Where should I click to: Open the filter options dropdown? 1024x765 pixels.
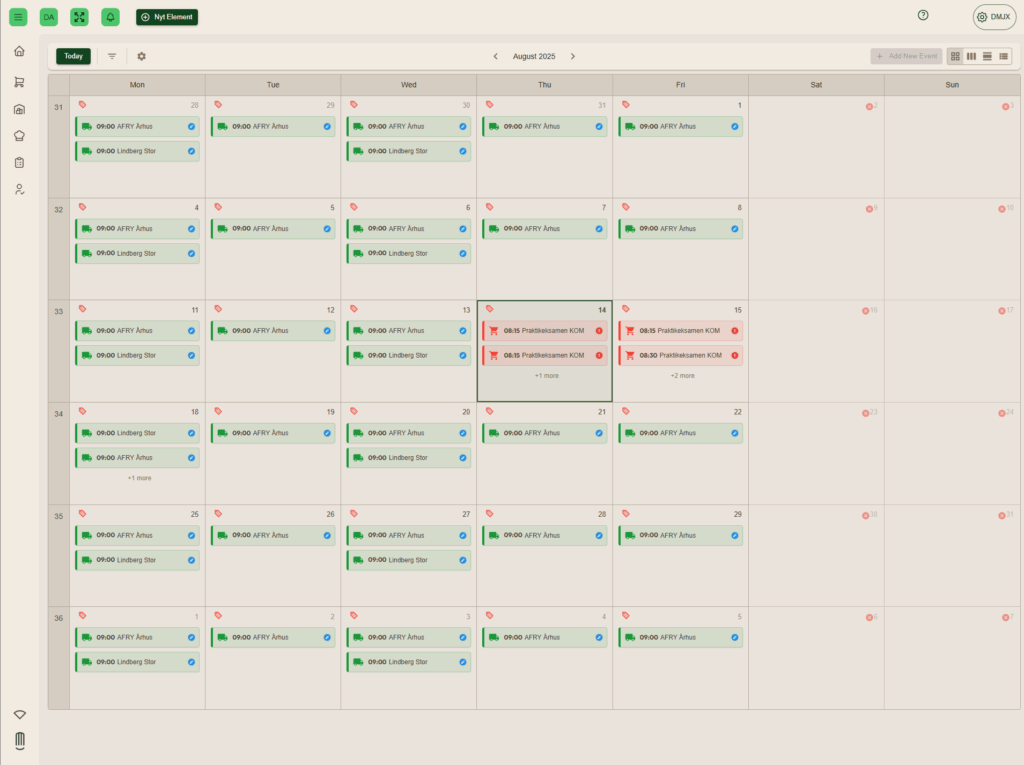112,57
